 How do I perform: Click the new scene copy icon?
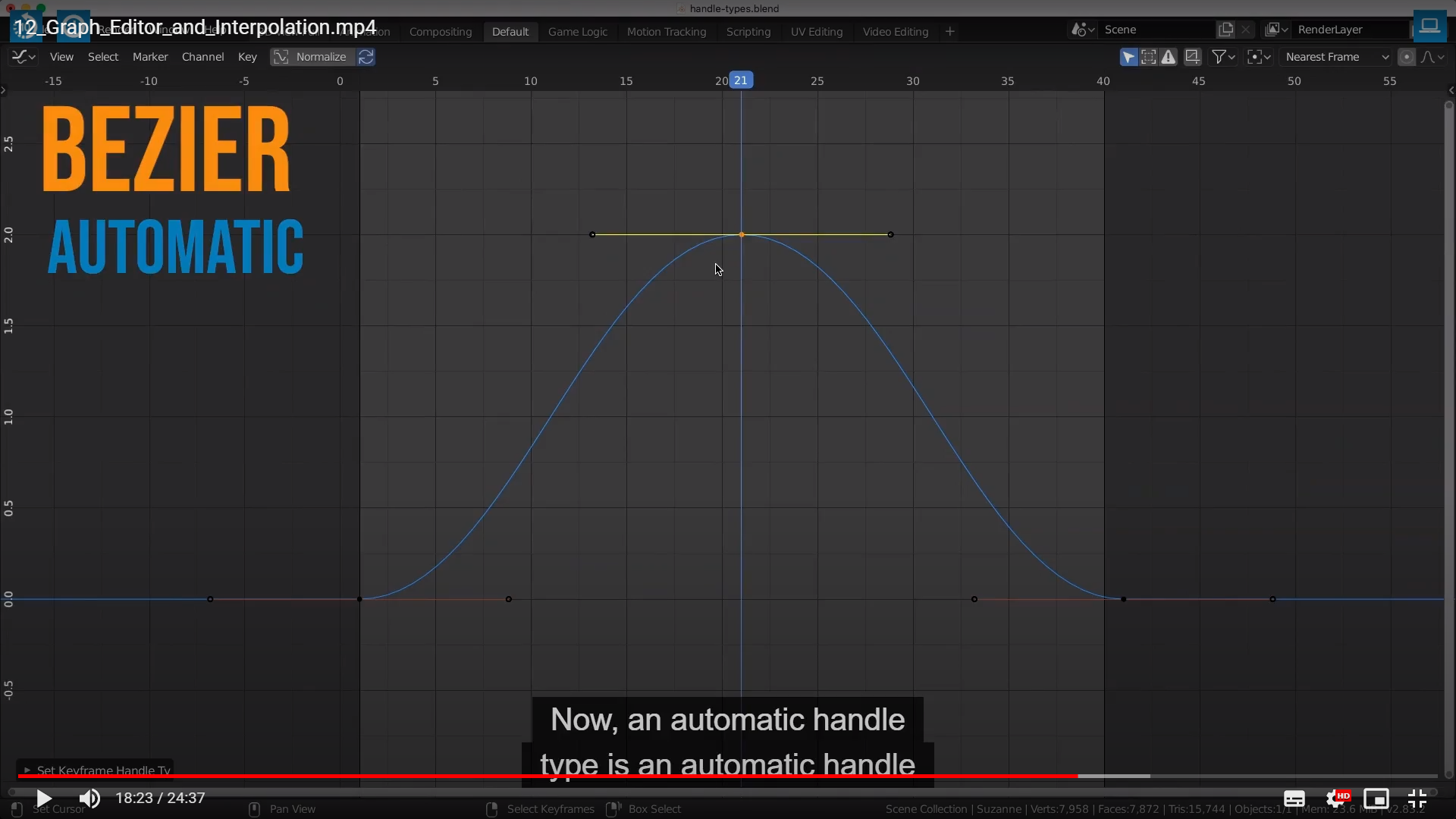pyautogui.click(x=1225, y=30)
